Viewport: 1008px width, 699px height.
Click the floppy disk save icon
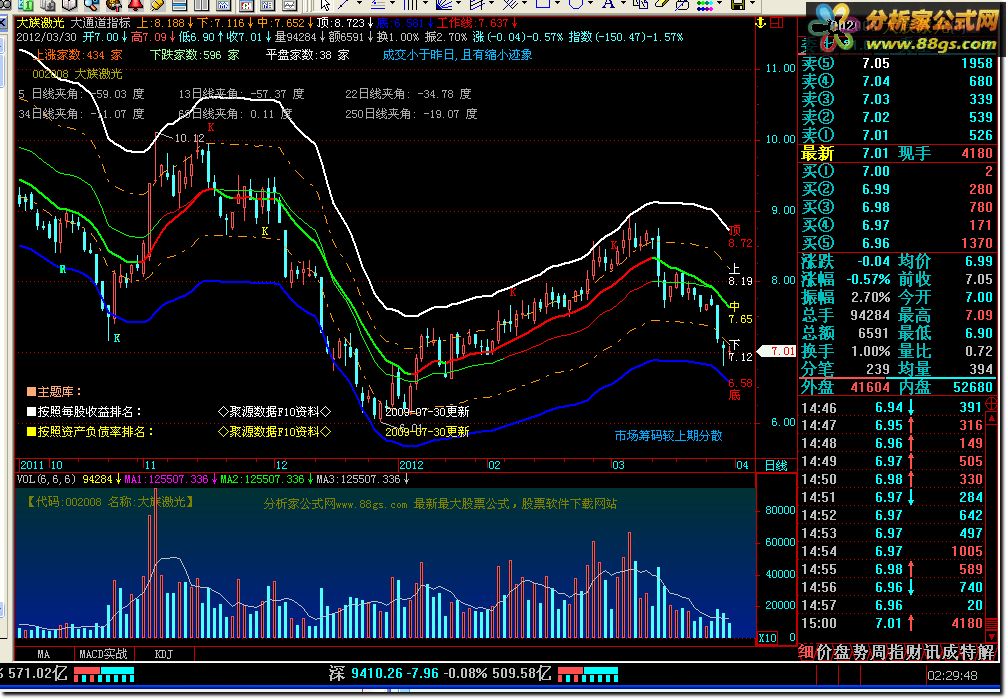(x=737, y=5)
